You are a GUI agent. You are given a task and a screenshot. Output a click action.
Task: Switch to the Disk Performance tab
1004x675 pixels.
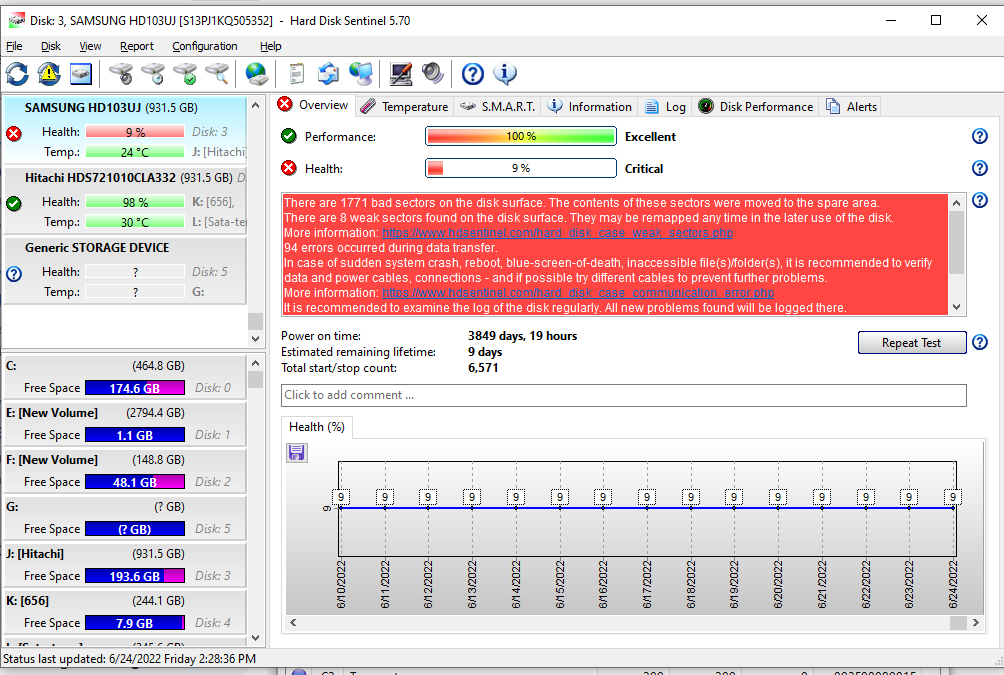tap(756, 106)
